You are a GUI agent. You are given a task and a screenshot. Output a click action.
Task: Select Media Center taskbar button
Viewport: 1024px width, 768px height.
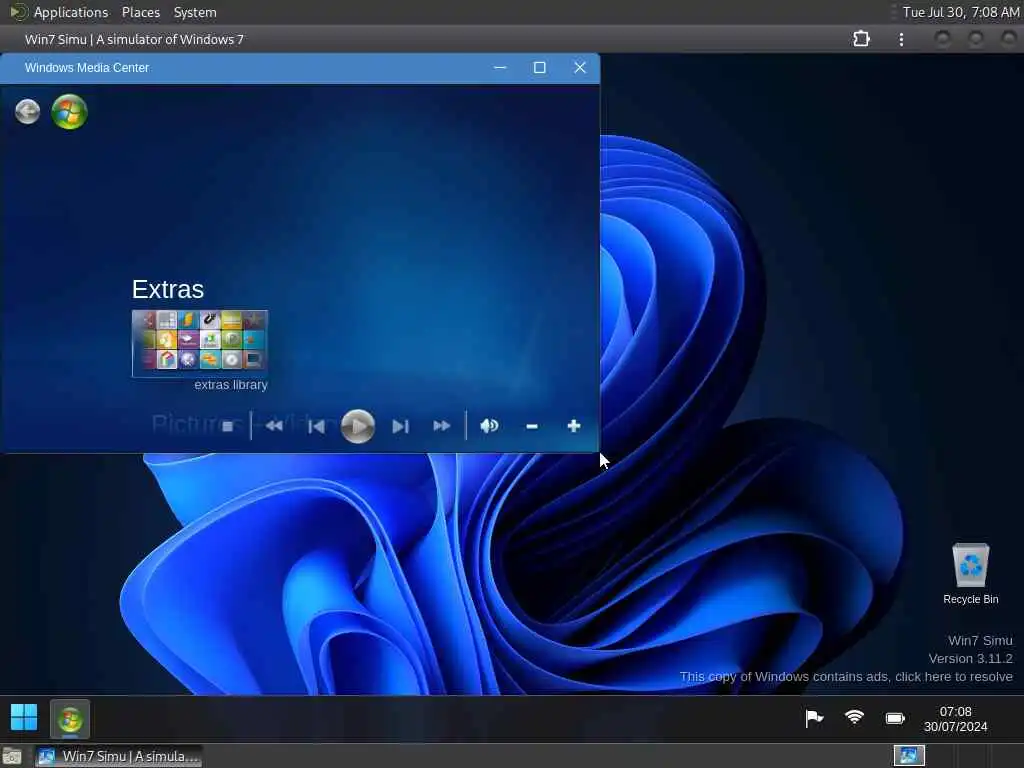(70, 720)
